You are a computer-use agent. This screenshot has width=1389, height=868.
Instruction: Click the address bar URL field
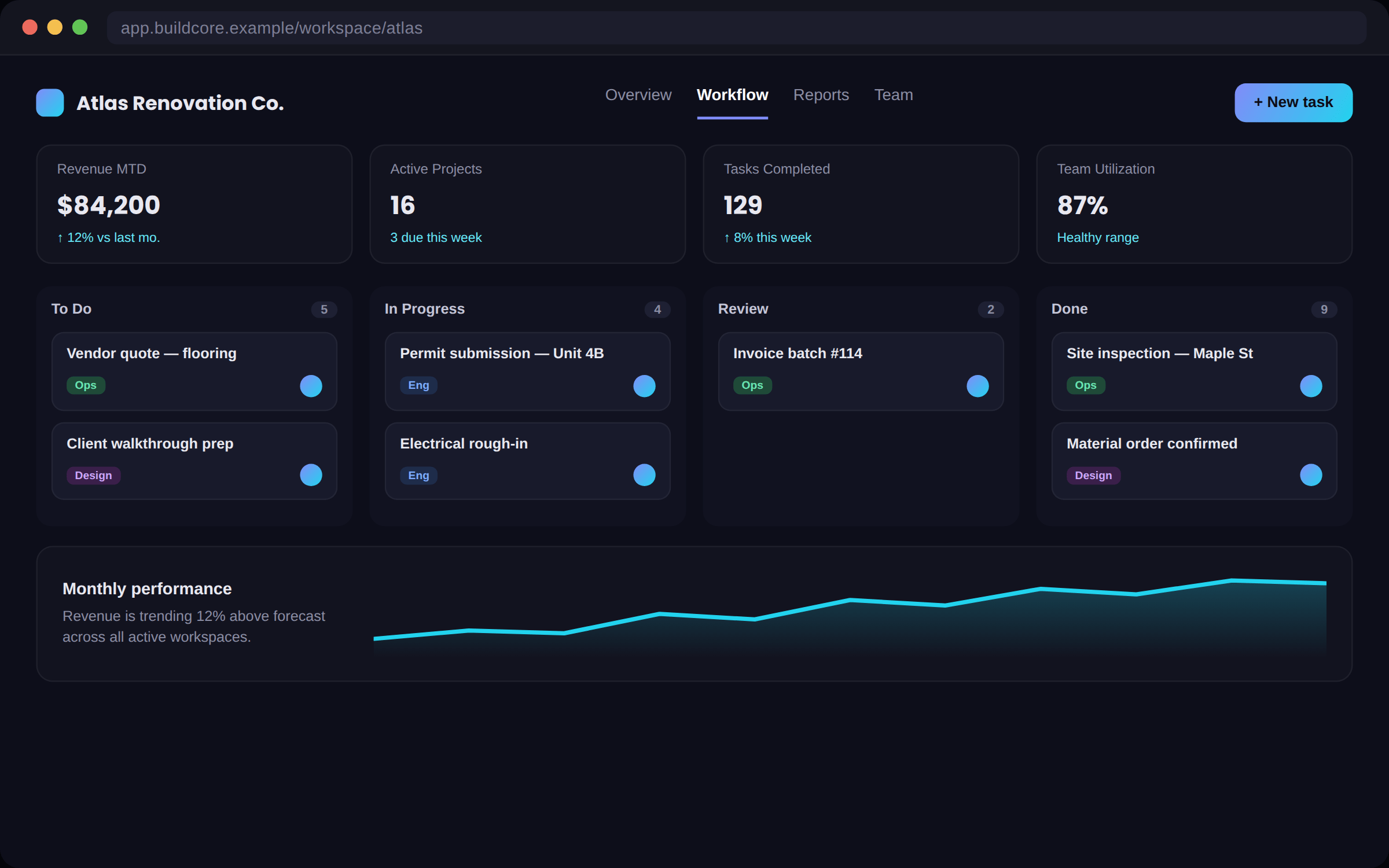point(737,28)
